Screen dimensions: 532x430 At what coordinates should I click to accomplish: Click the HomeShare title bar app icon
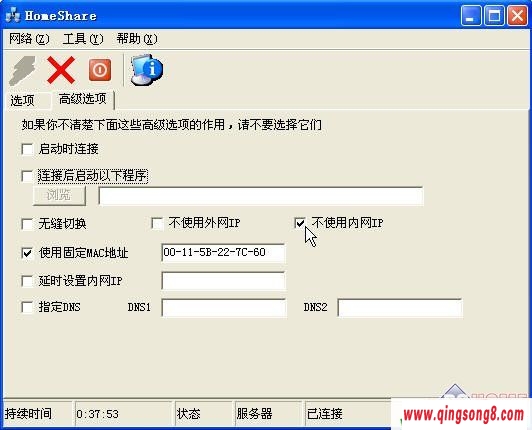tap(13, 16)
